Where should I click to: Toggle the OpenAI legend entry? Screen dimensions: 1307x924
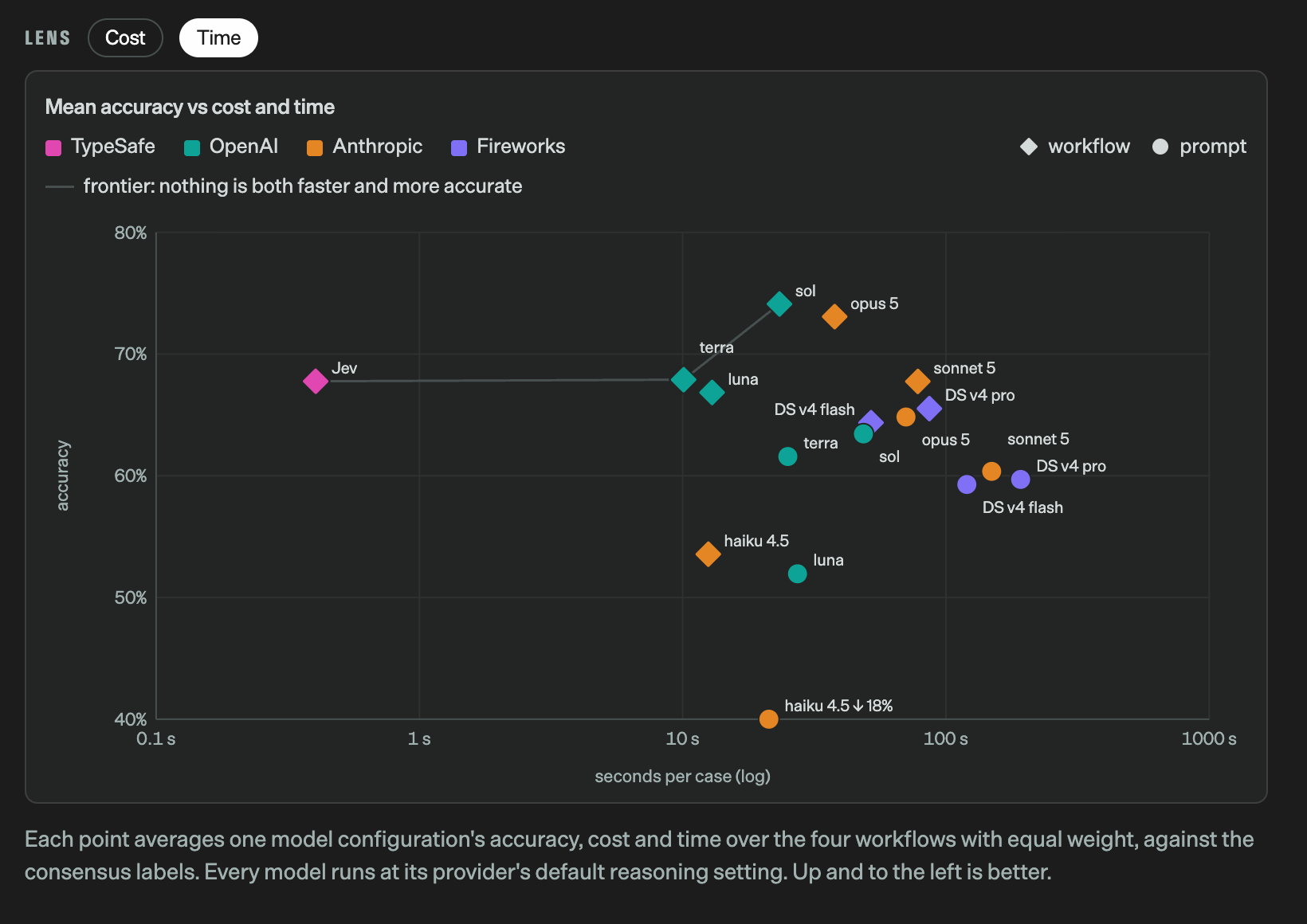point(231,147)
